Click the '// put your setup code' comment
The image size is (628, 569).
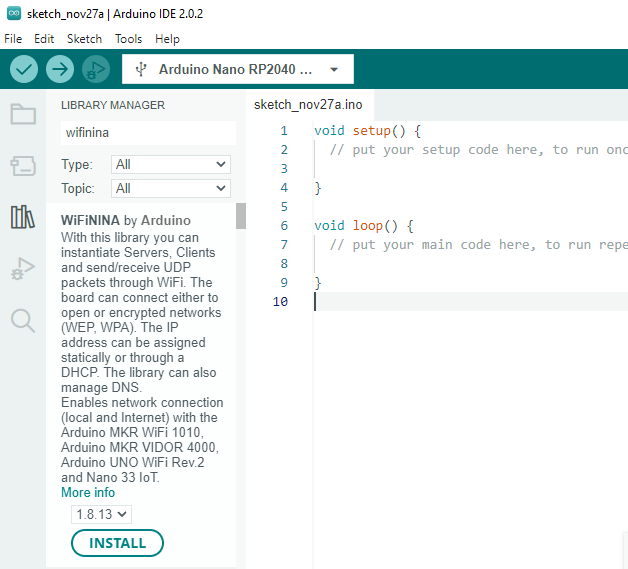click(x=478, y=150)
